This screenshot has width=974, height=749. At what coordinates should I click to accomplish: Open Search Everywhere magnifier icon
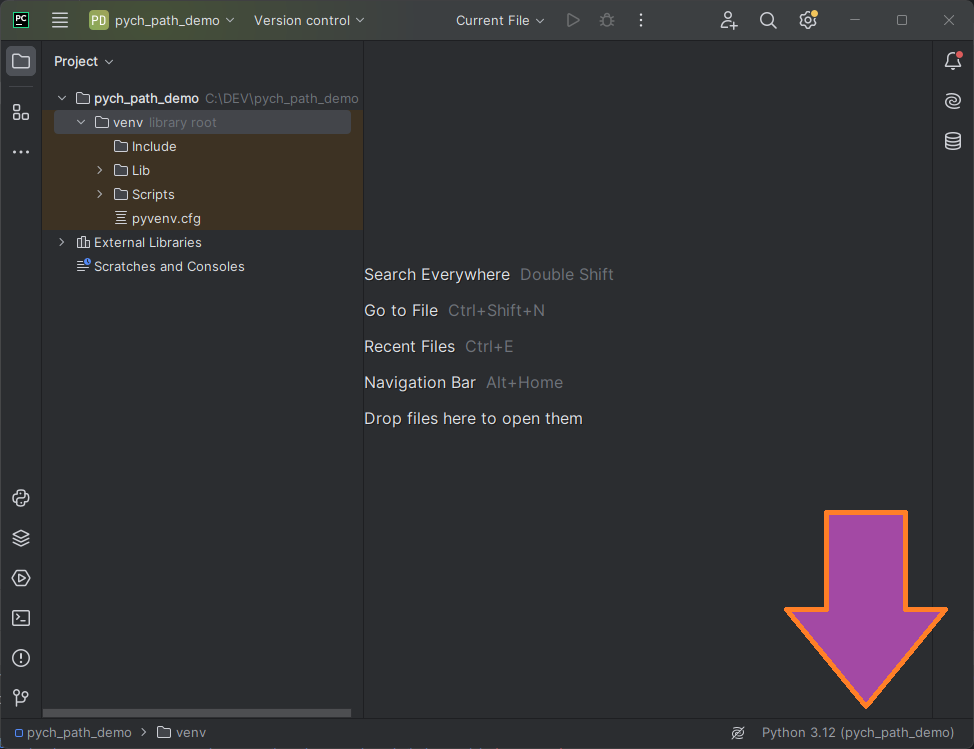click(768, 20)
